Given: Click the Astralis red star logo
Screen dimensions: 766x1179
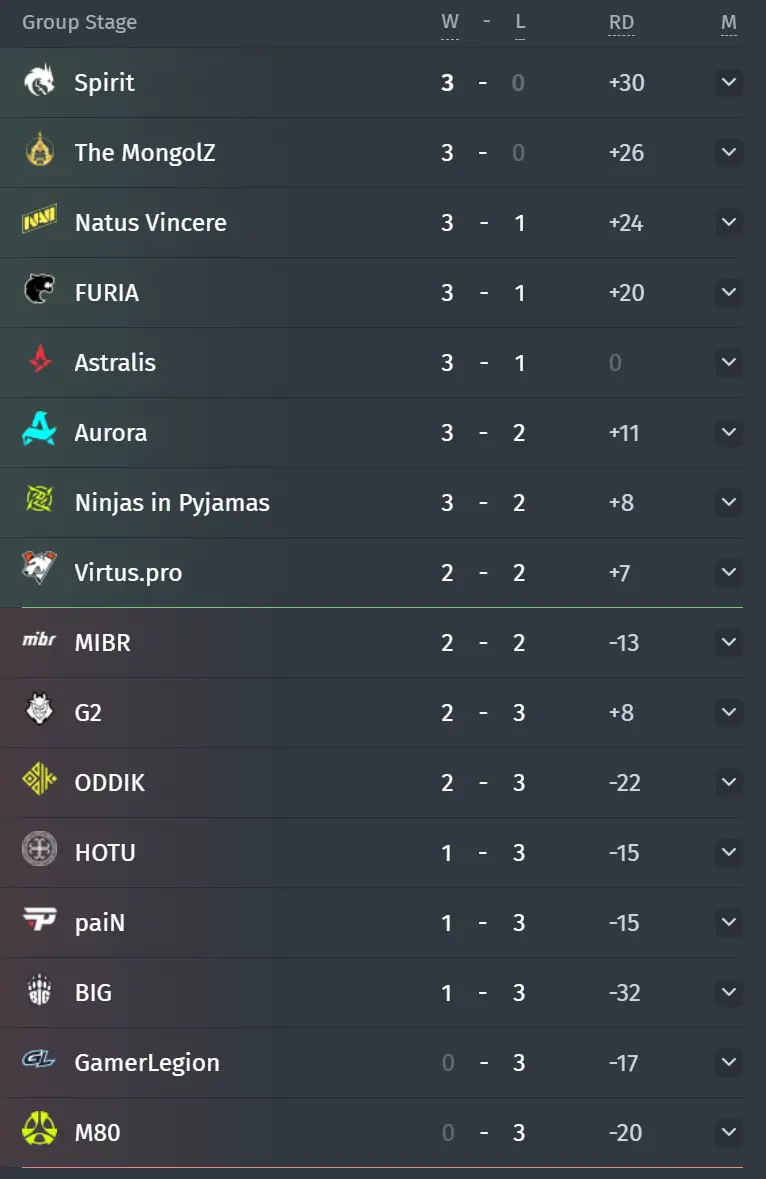Looking at the screenshot, I should tap(39, 361).
